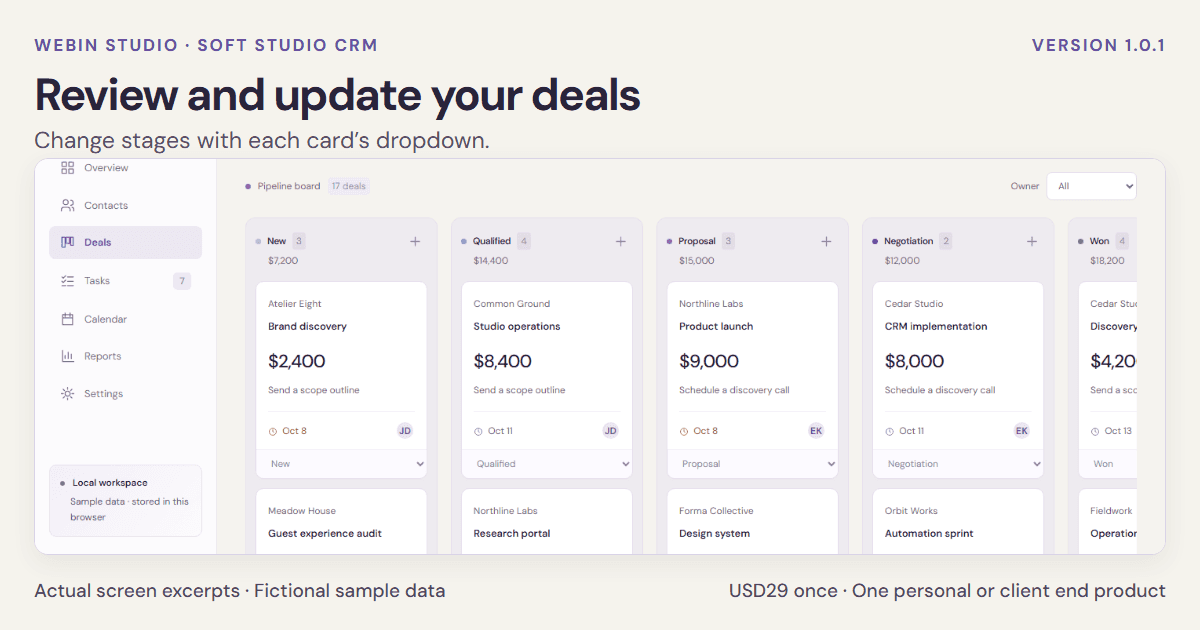Add a deal using the Negotiation column's plus
This screenshot has height=630, width=1200.
click(x=1032, y=241)
